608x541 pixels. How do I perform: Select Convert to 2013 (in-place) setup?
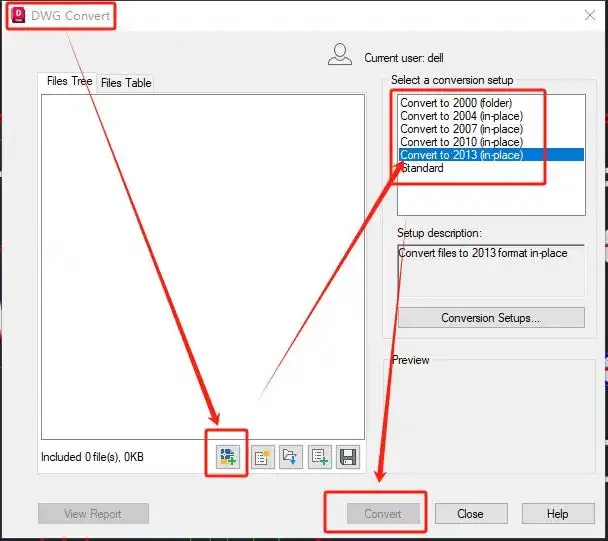[461, 155]
